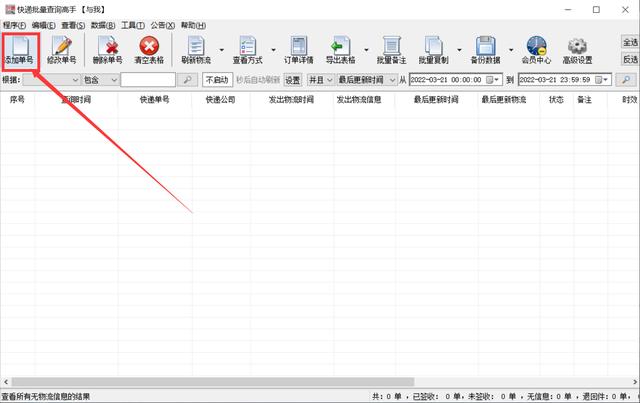Click the 全选 select-all button

630,43
